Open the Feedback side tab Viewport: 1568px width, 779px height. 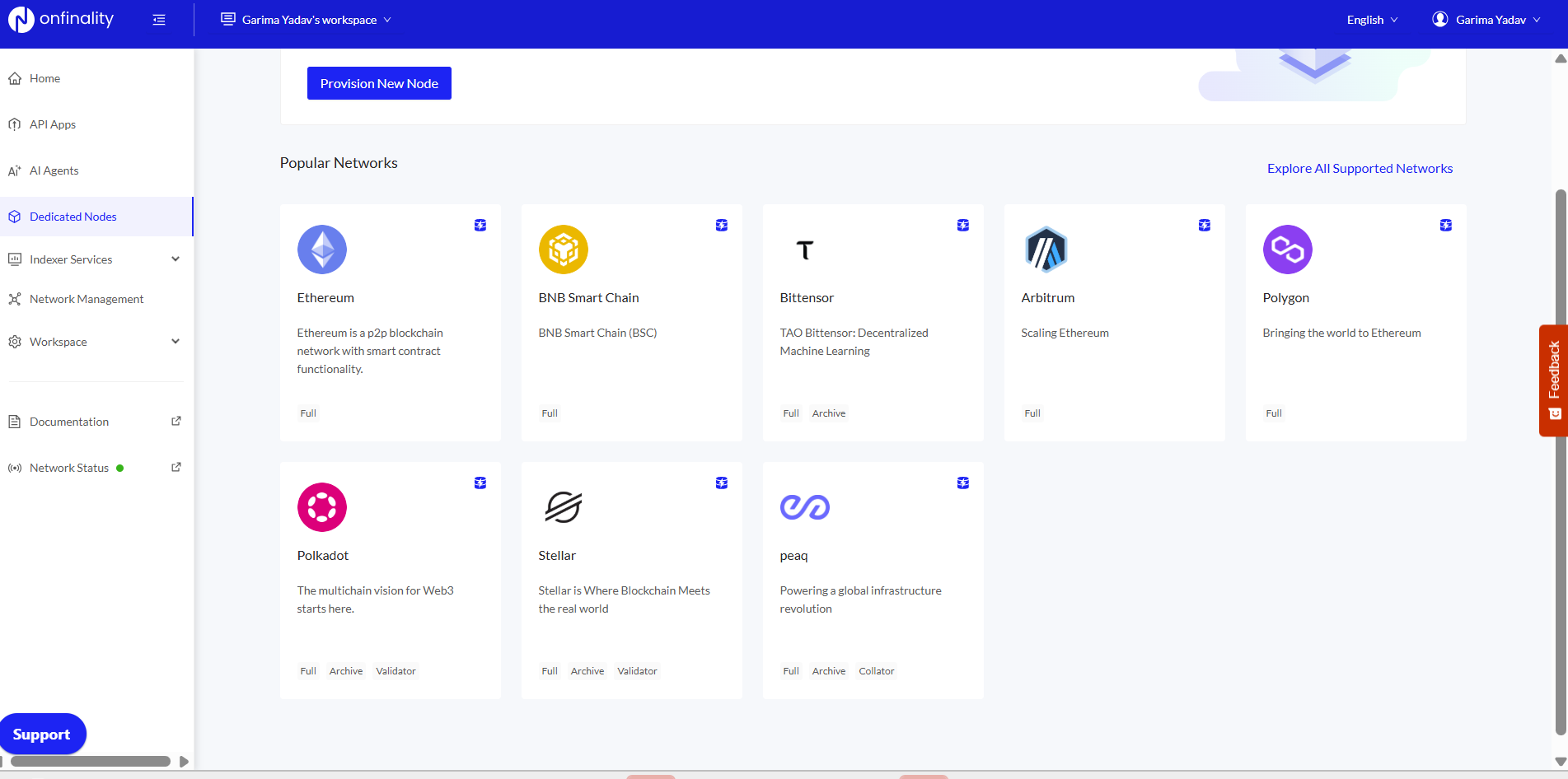coord(1554,380)
